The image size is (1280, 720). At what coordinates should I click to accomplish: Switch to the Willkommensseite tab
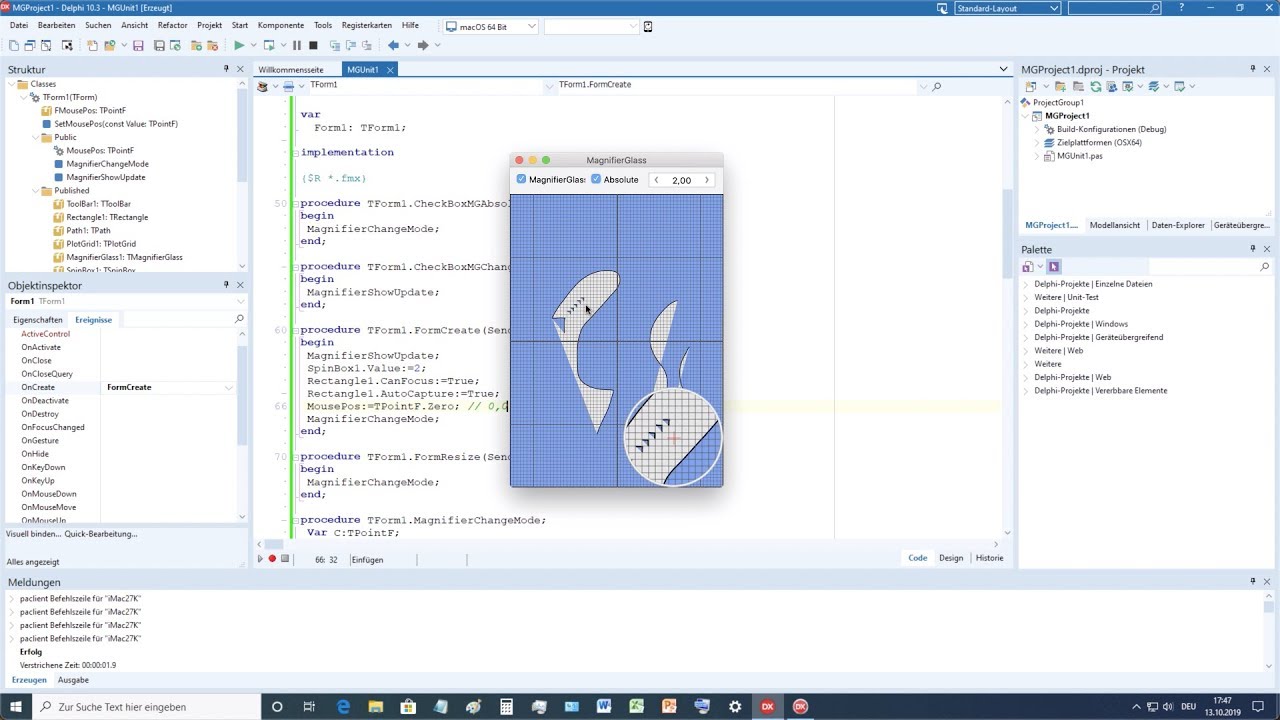[x=291, y=70]
